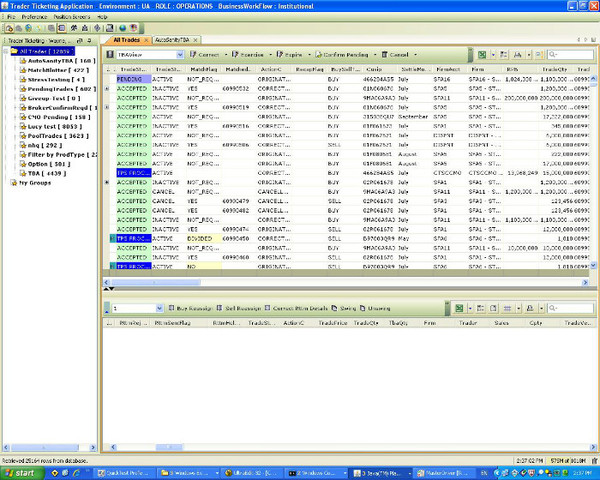Select the All Trades tree node
600x480 pixels.
click(x=44, y=51)
